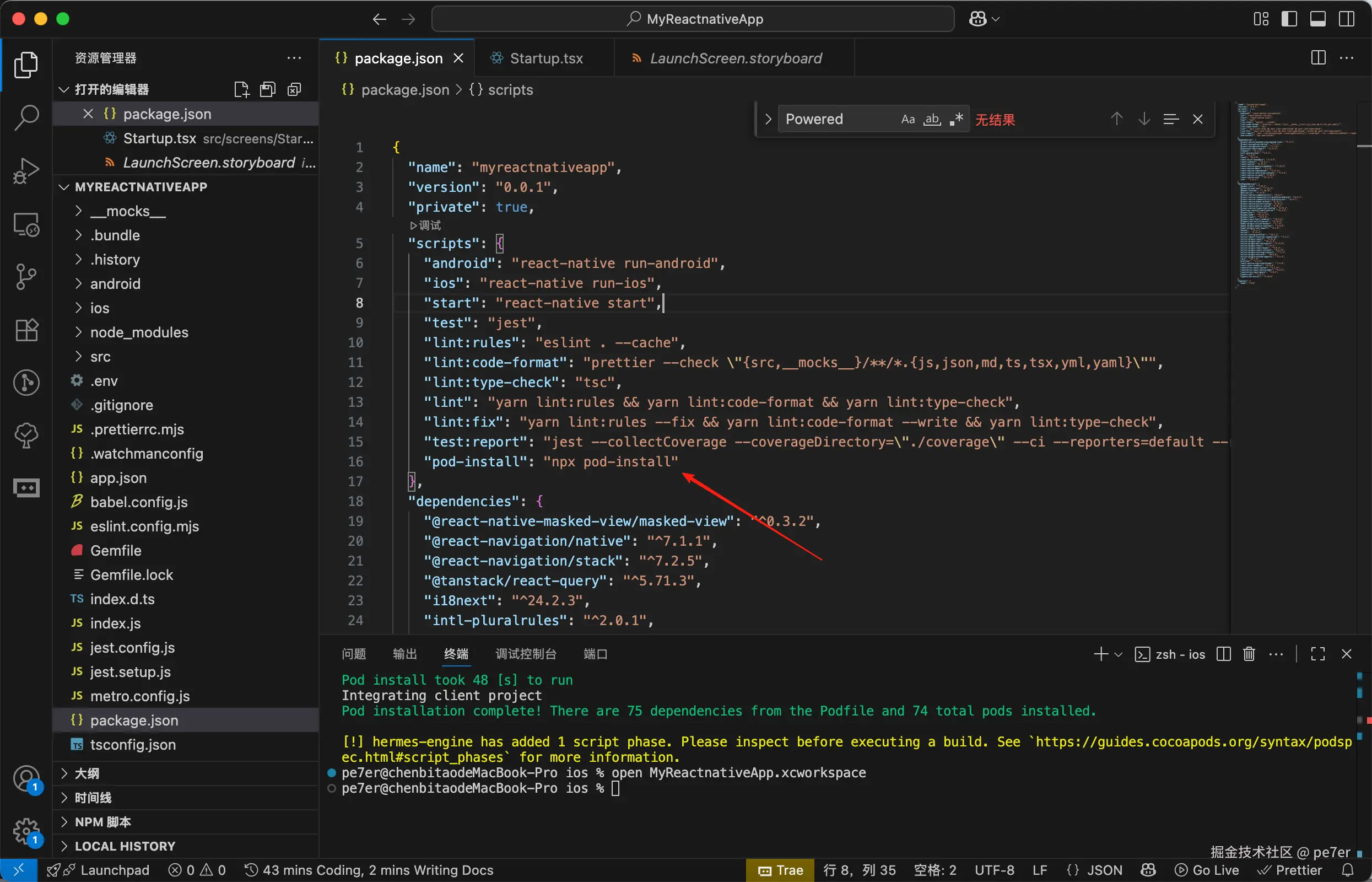Click the find input field containing Powered
The width and height of the screenshot is (1372, 882).
836,119
